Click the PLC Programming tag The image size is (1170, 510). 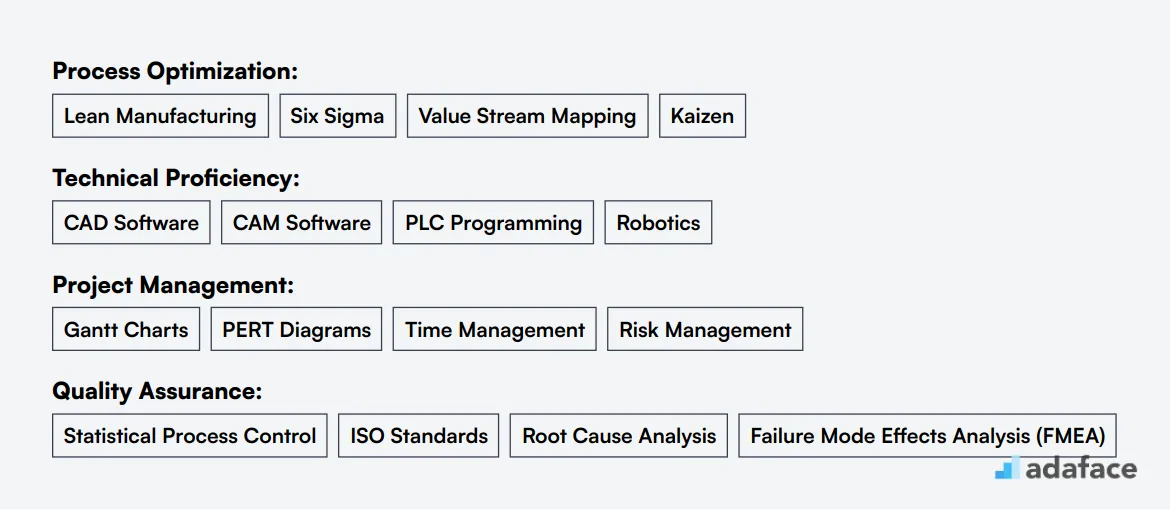pos(493,223)
